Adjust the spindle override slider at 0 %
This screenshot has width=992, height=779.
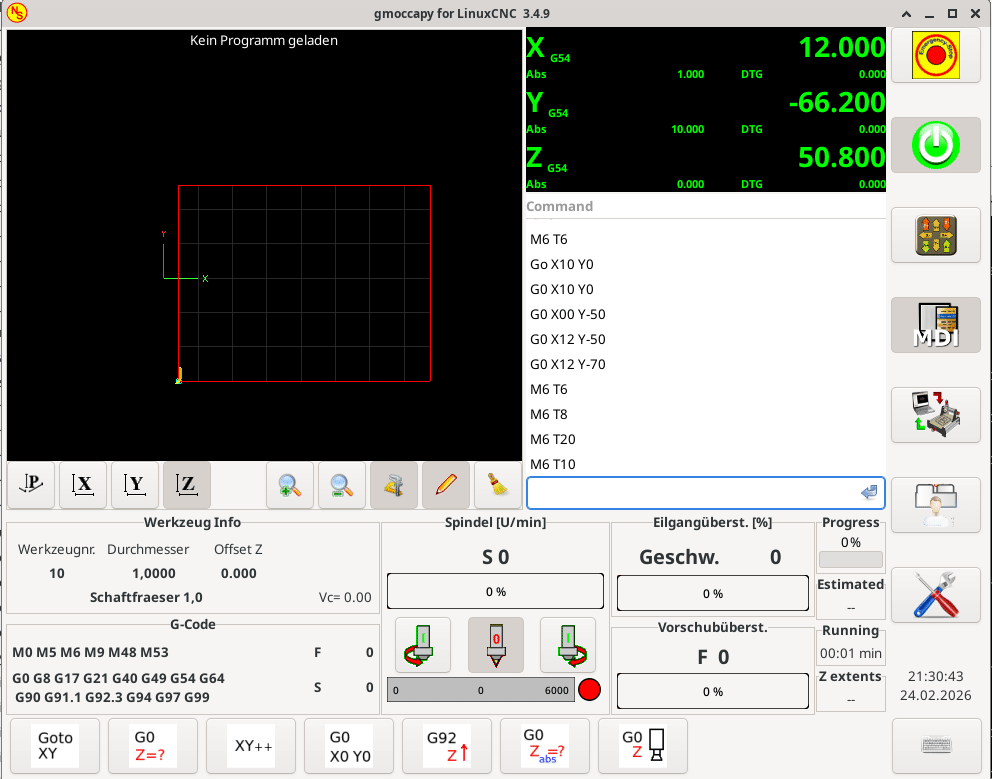click(x=495, y=592)
